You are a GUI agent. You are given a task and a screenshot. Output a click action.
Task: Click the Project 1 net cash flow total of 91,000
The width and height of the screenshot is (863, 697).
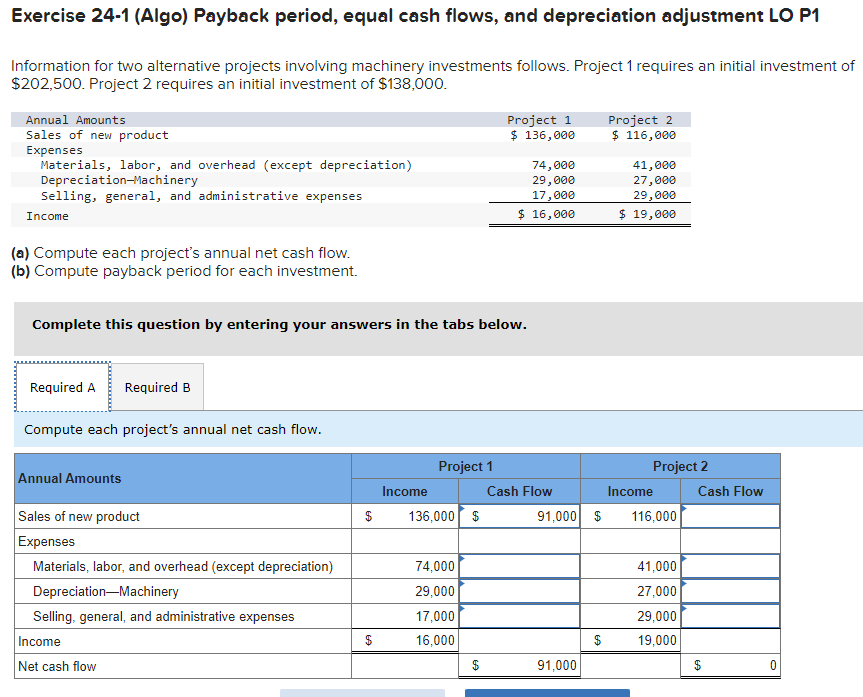click(519, 665)
